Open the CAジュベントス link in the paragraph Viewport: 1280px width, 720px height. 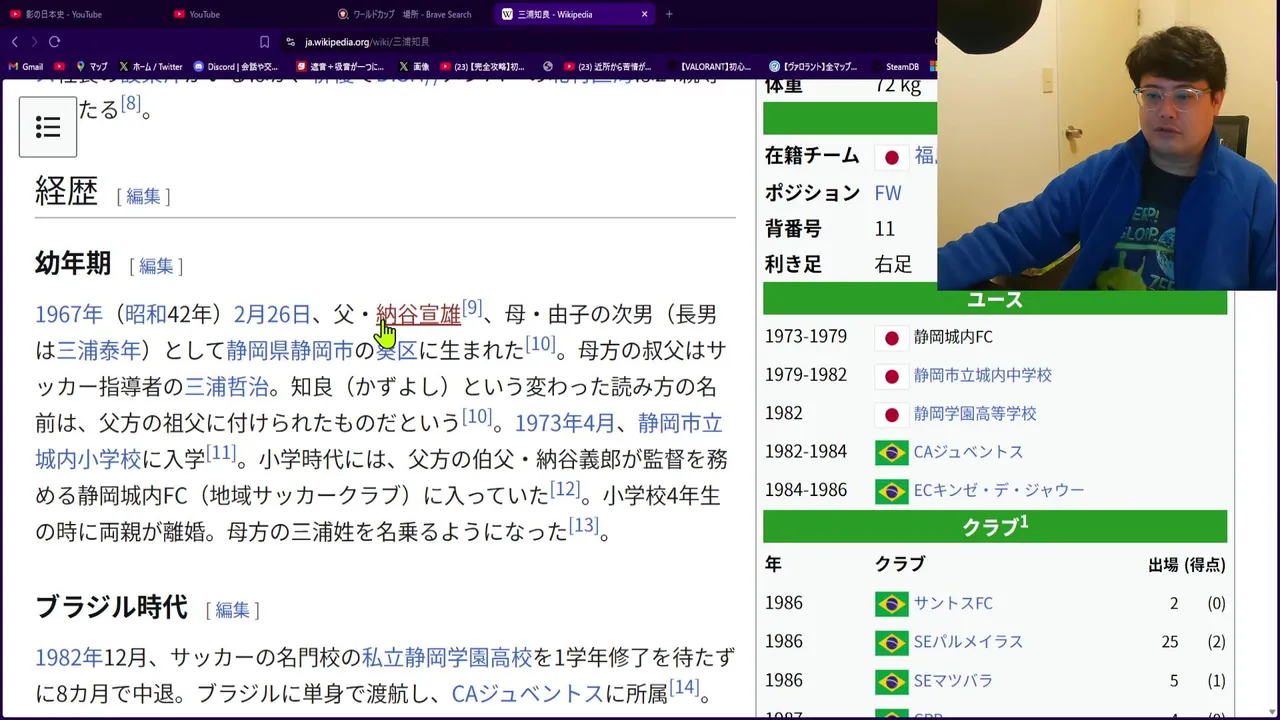pos(527,693)
